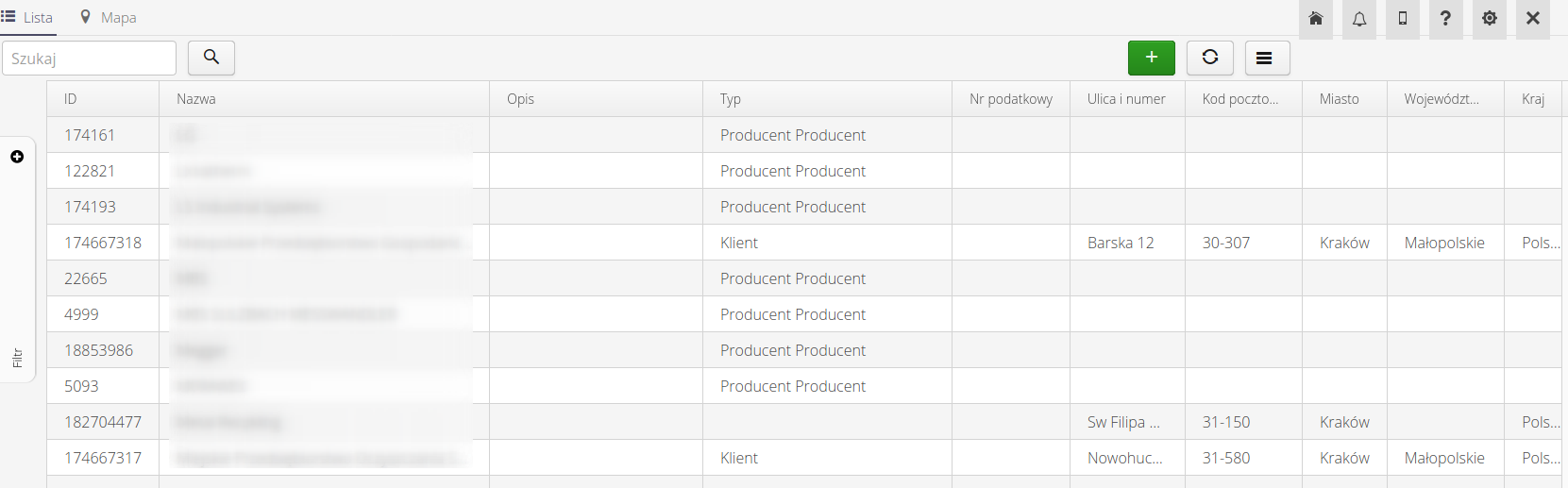Screen dimensions: 1568x488
Task: Open the hamburger list options menu
Action: (1265, 58)
